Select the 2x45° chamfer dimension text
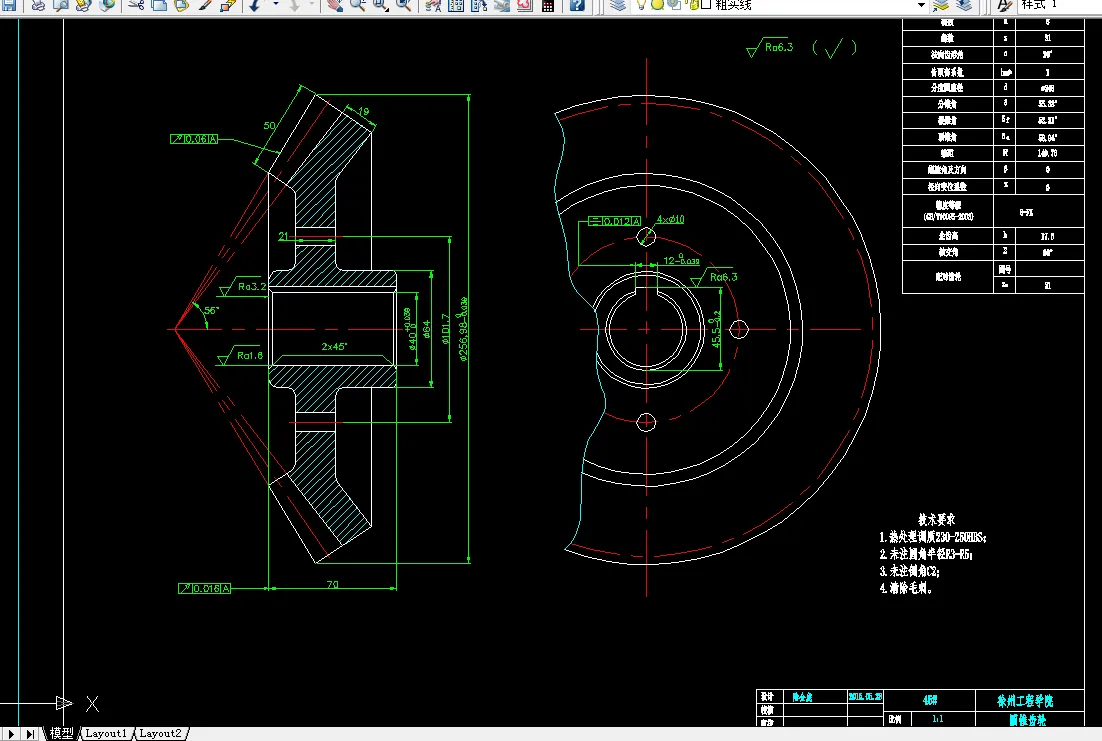The height and width of the screenshot is (741, 1102). (335, 347)
